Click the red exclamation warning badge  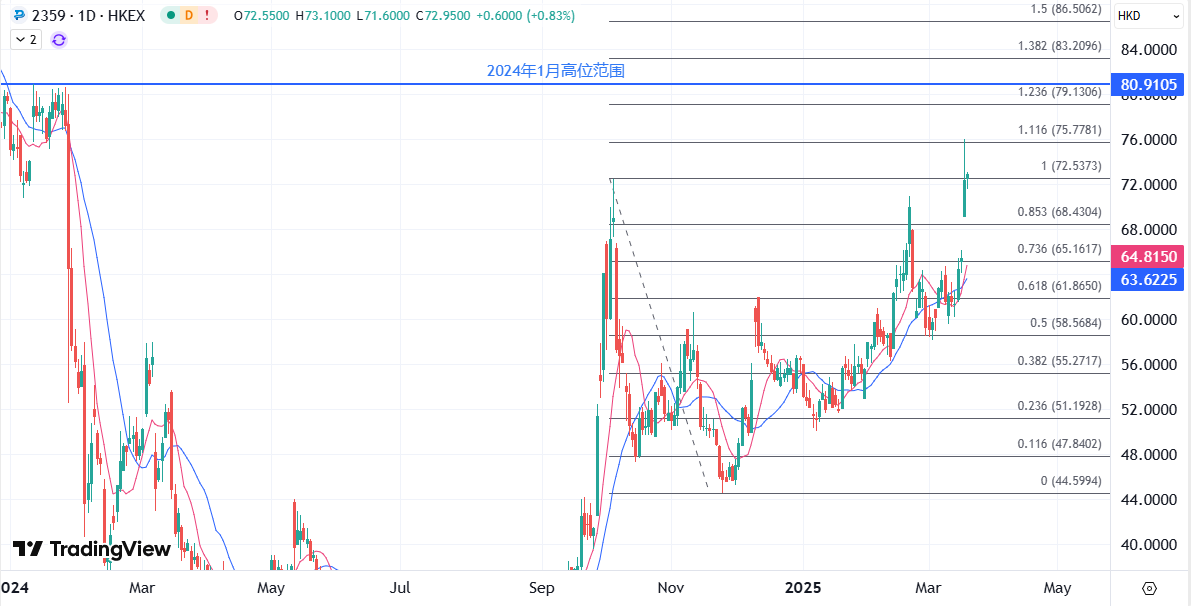(207, 15)
